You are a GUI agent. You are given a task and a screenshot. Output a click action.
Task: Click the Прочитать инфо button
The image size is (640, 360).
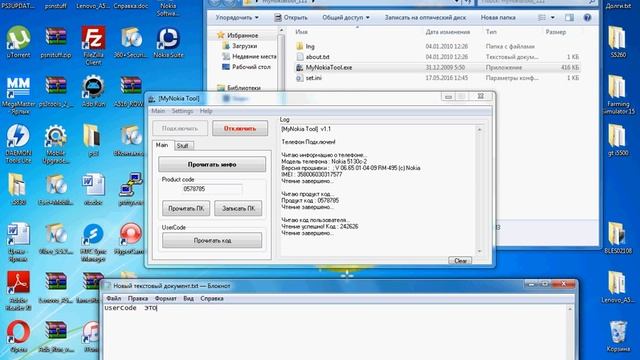pyautogui.click(x=212, y=164)
